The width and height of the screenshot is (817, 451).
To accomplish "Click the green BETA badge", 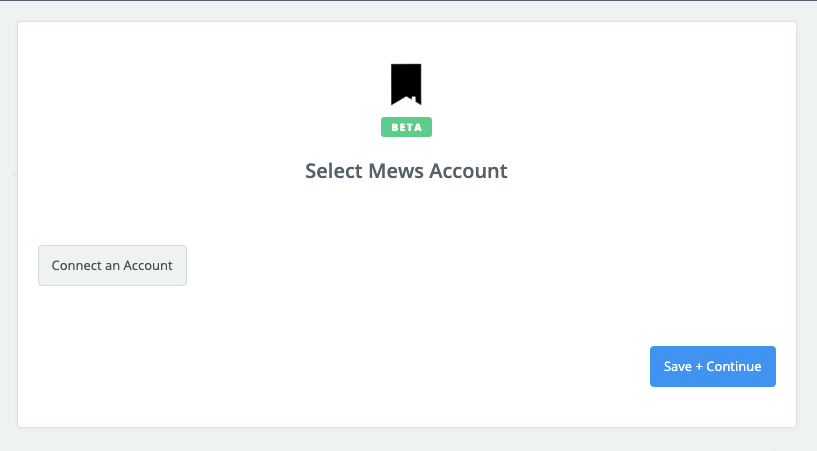I will (x=406, y=127).
